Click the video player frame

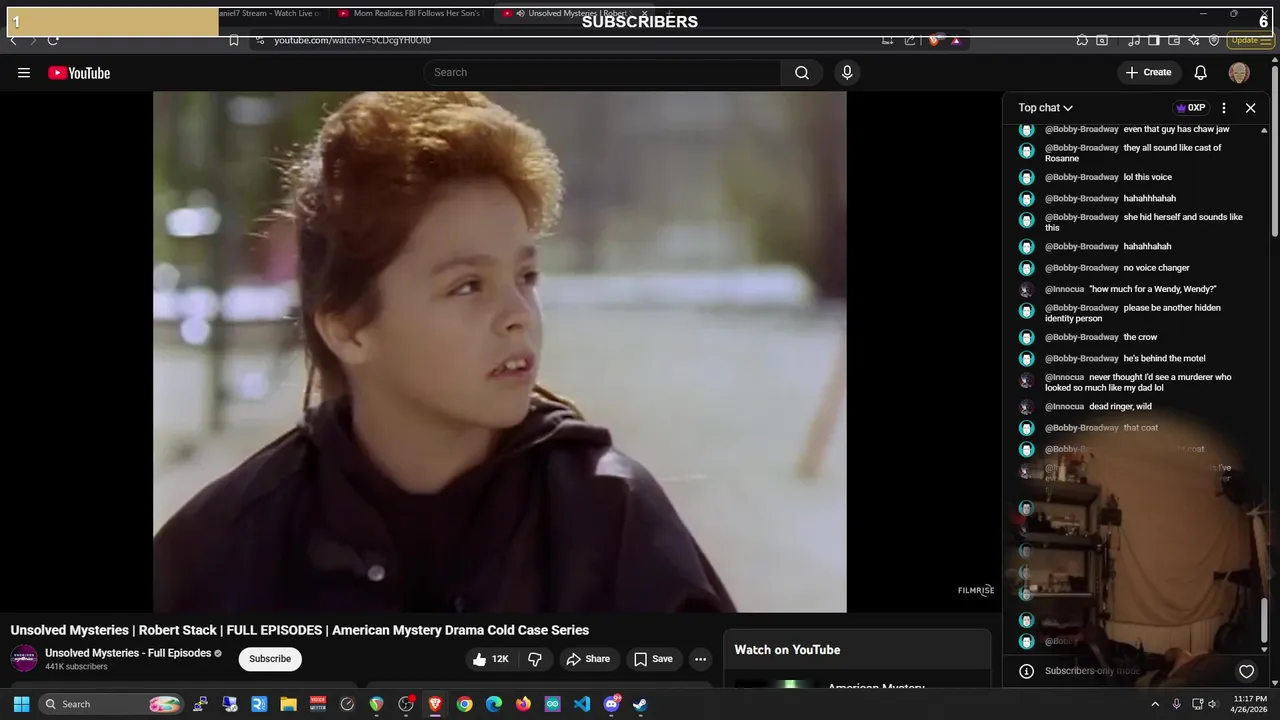500,352
